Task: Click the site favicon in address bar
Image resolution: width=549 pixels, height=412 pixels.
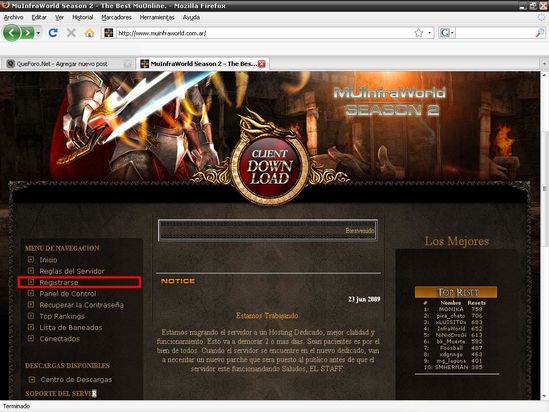Action: click(109, 33)
